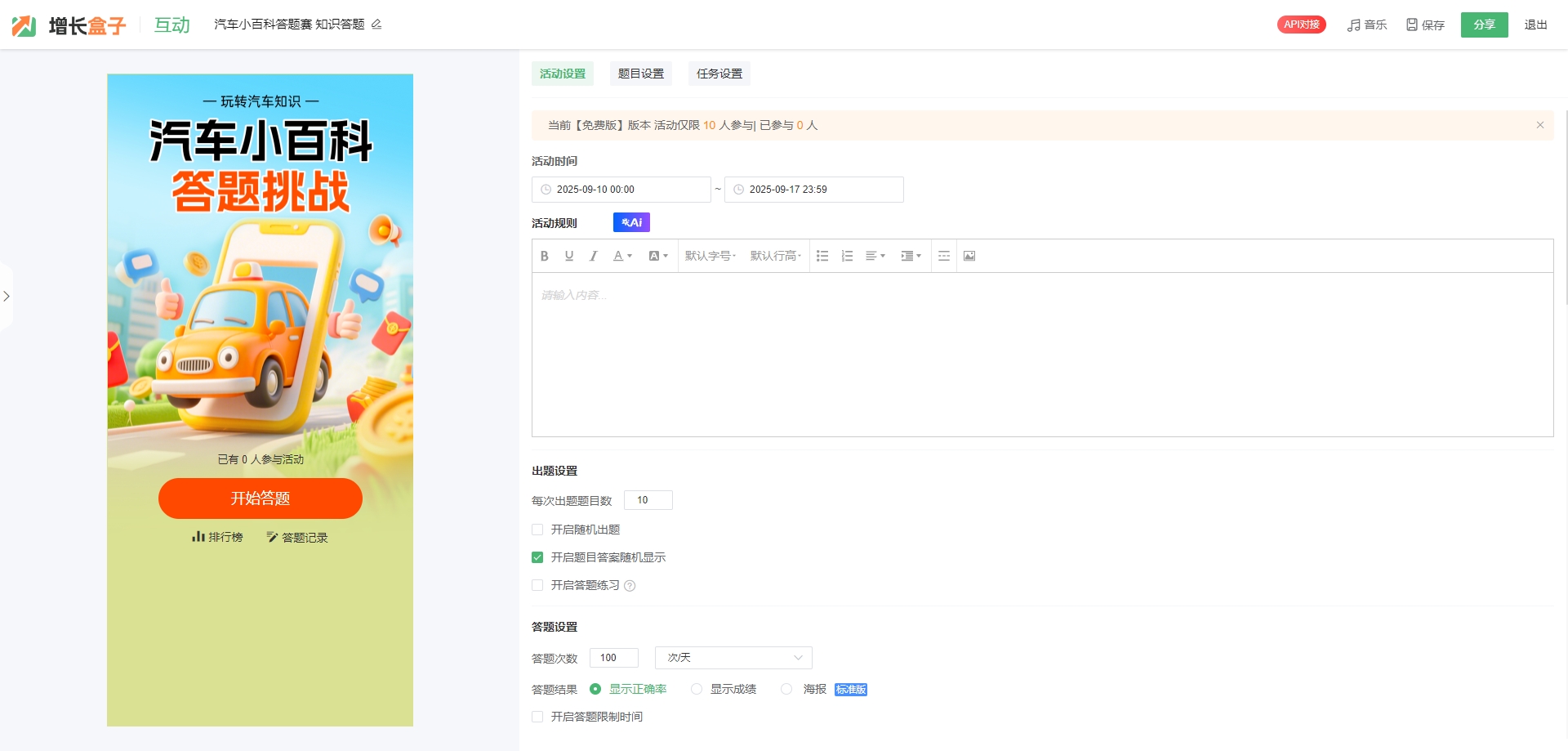Open 排行榜 leaderboard in the preview

pos(217,537)
